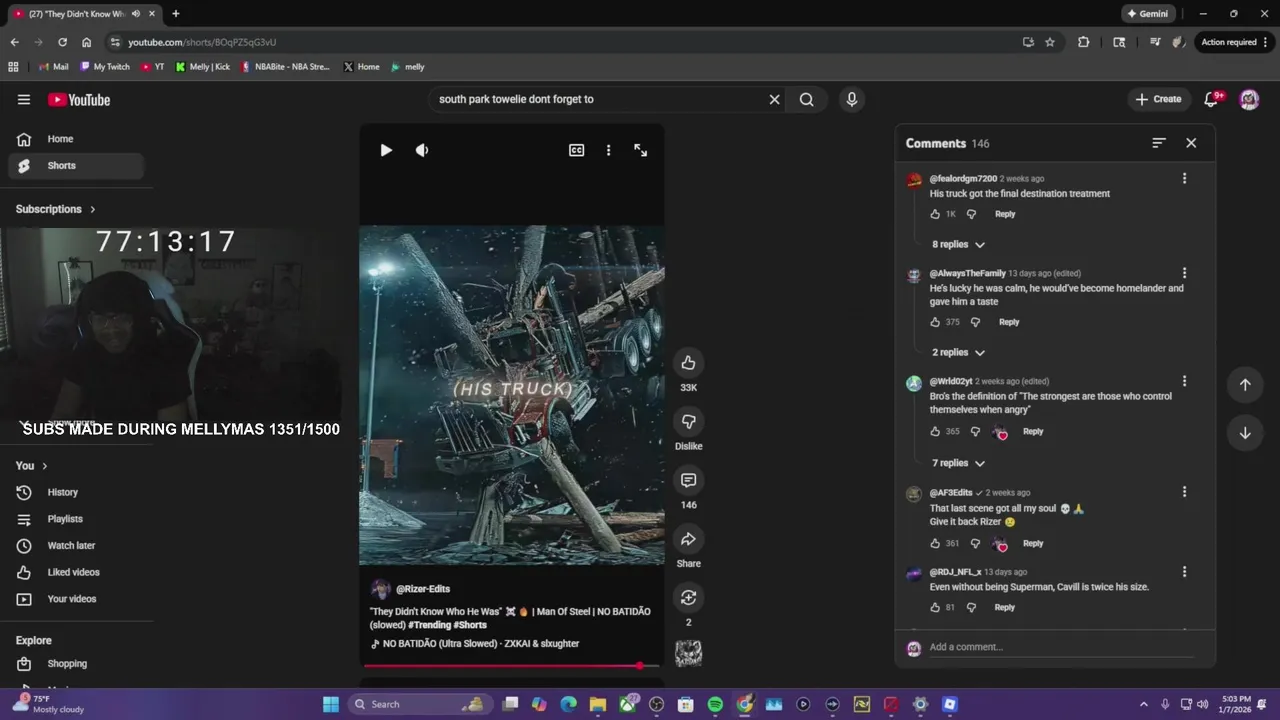
Task: Mute the Shorts video volume
Action: click(422, 150)
